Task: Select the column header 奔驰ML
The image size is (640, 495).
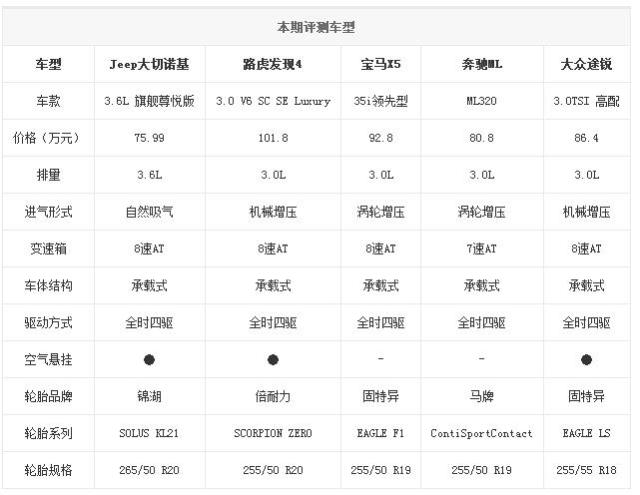Action: [482, 64]
